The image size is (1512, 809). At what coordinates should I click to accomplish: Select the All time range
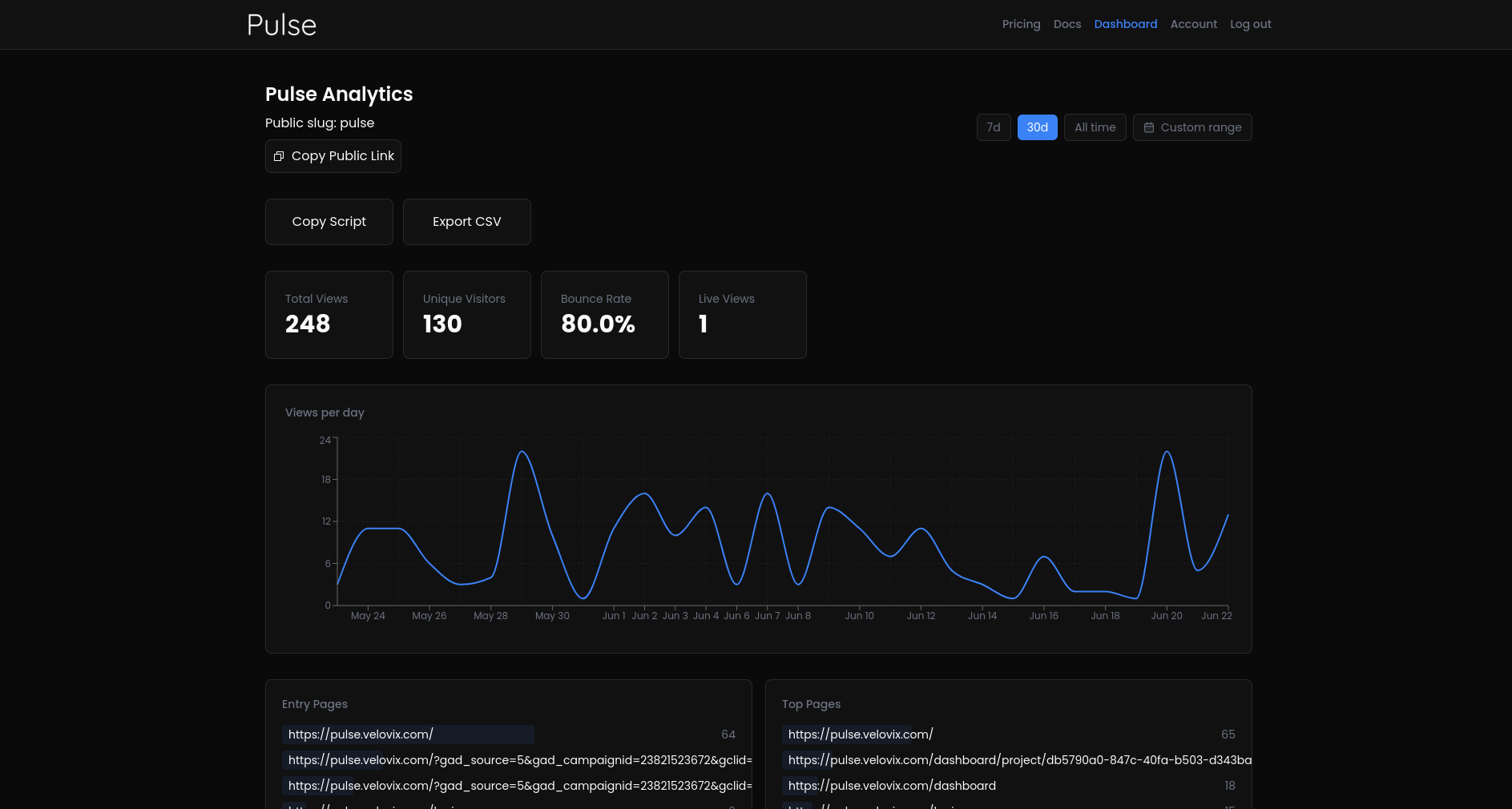[x=1095, y=127]
